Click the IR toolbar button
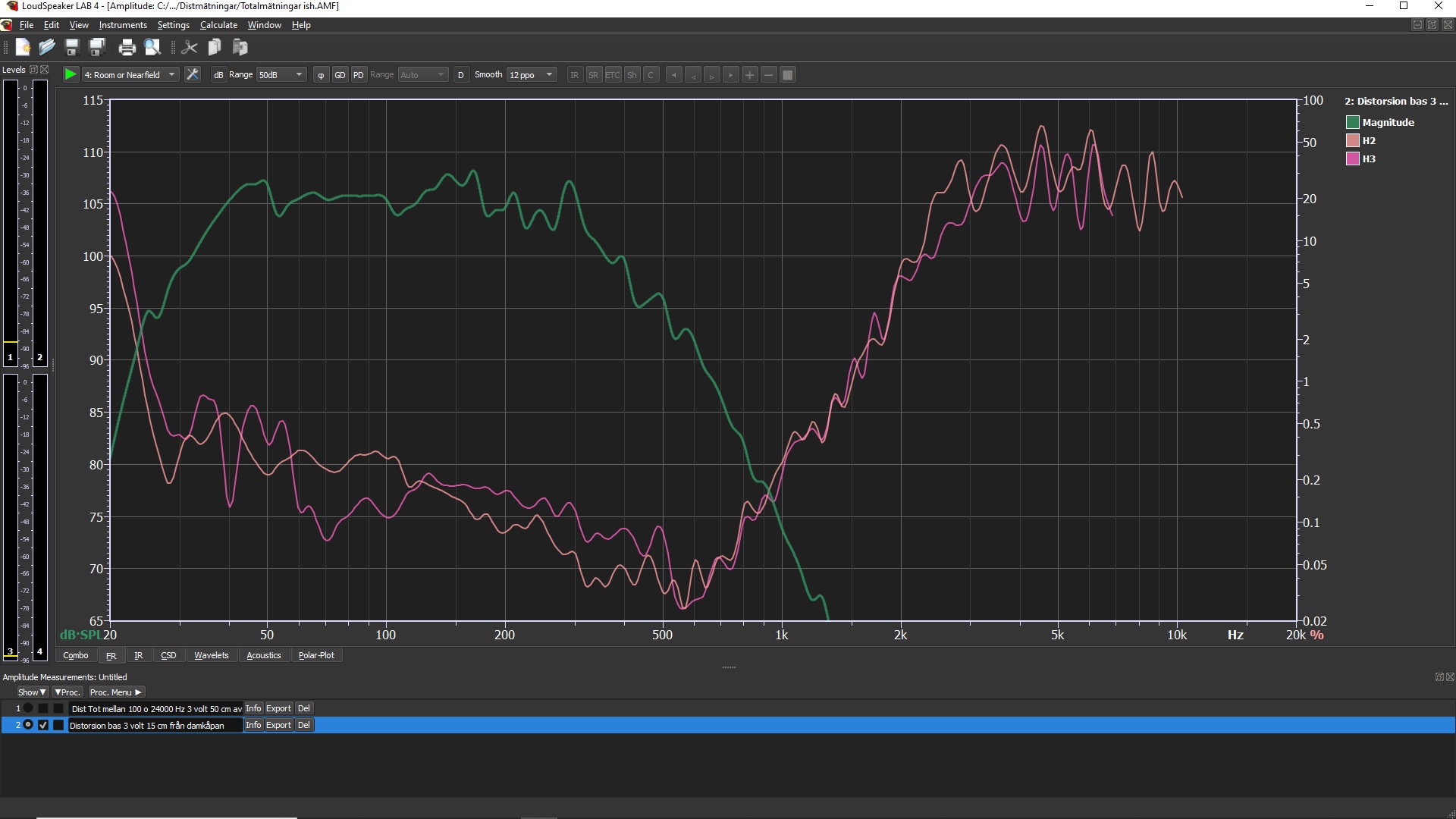Screen dimensions: 1456x819 [575, 74]
